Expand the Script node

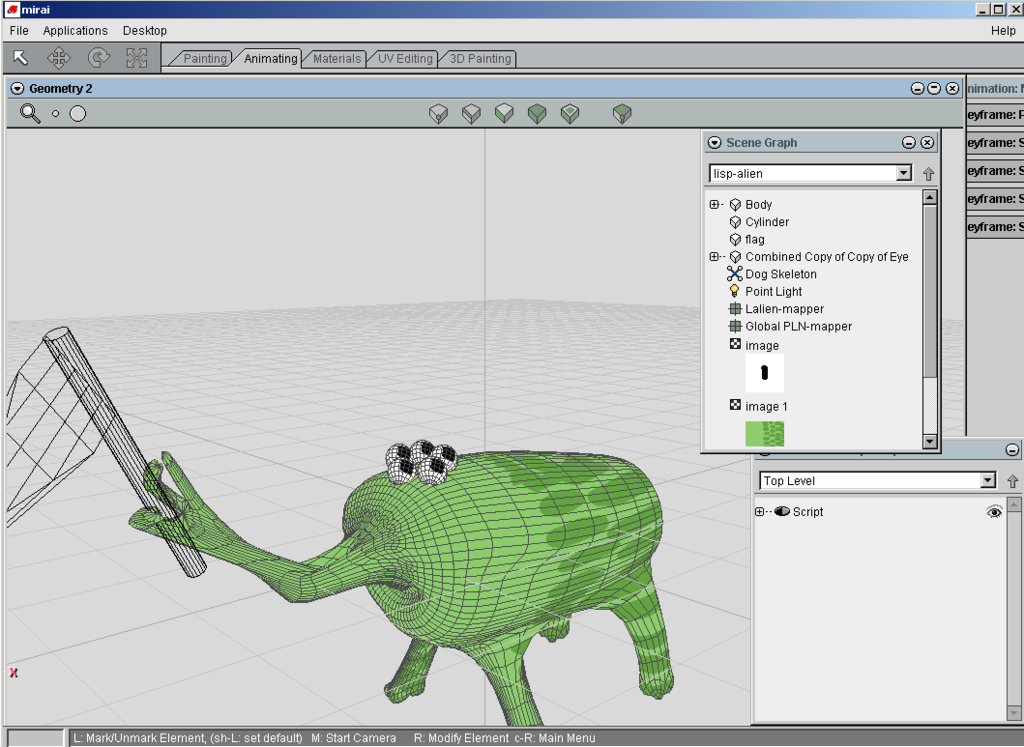tap(759, 512)
